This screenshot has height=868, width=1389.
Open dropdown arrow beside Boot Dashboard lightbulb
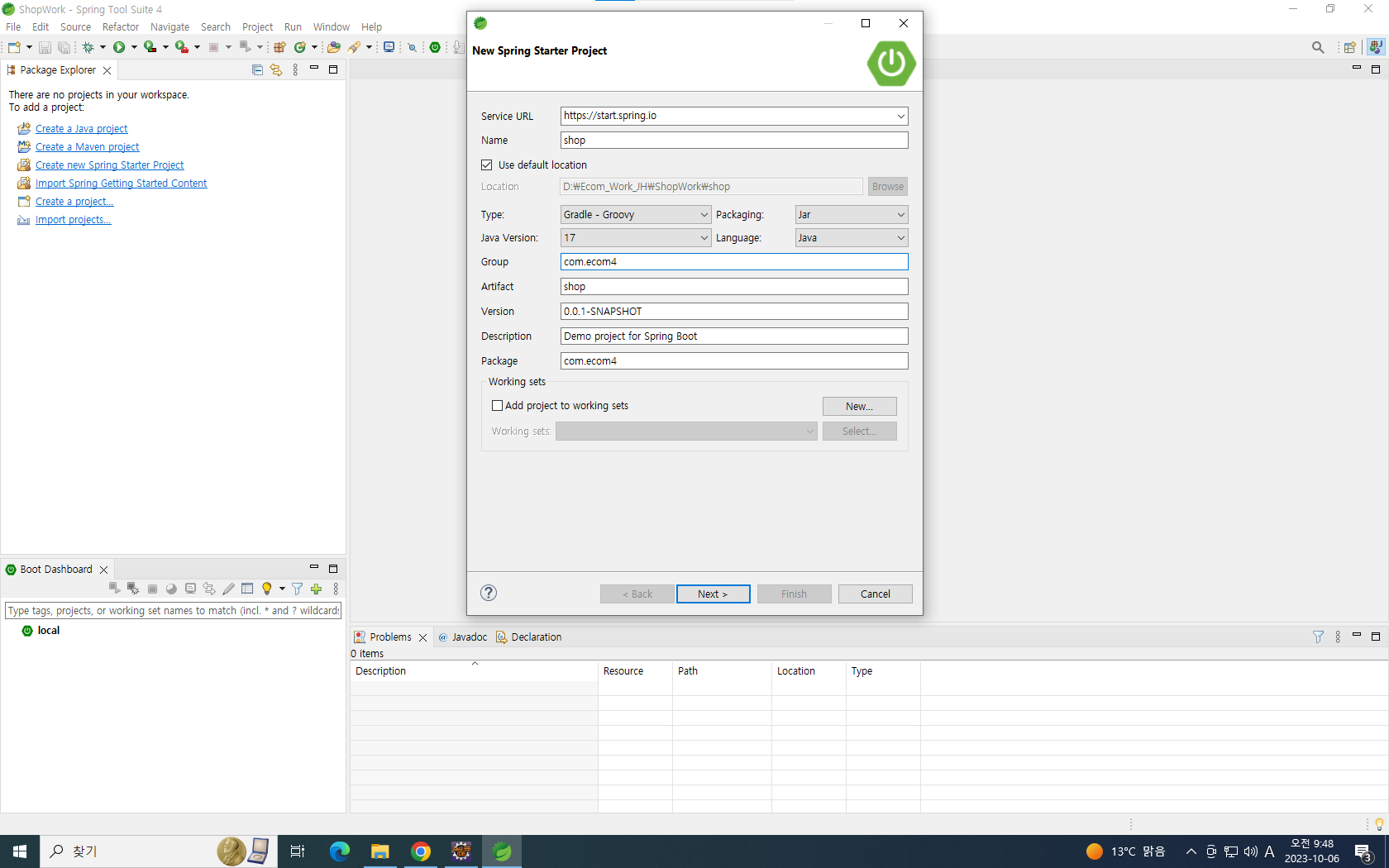click(282, 589)
